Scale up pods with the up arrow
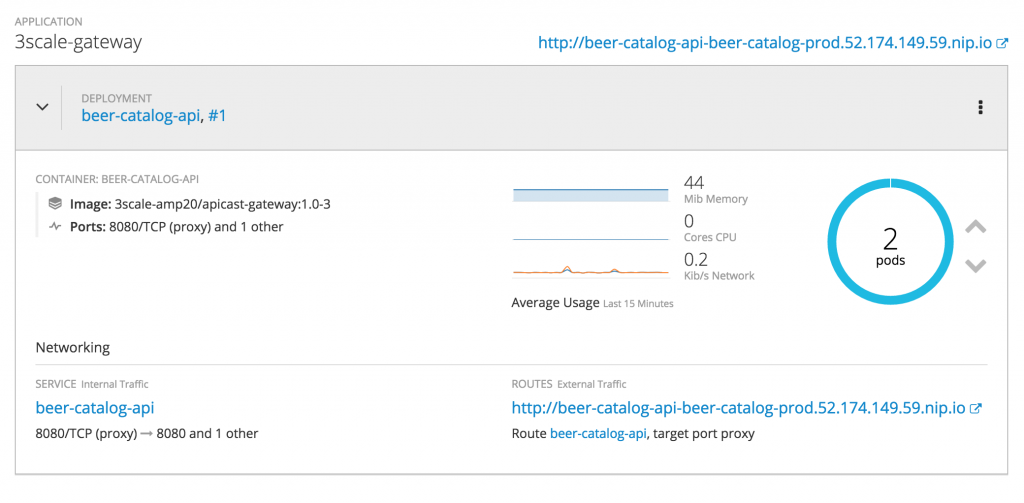Viewport: 1024px width, 503px height. [x=976, y=228]
